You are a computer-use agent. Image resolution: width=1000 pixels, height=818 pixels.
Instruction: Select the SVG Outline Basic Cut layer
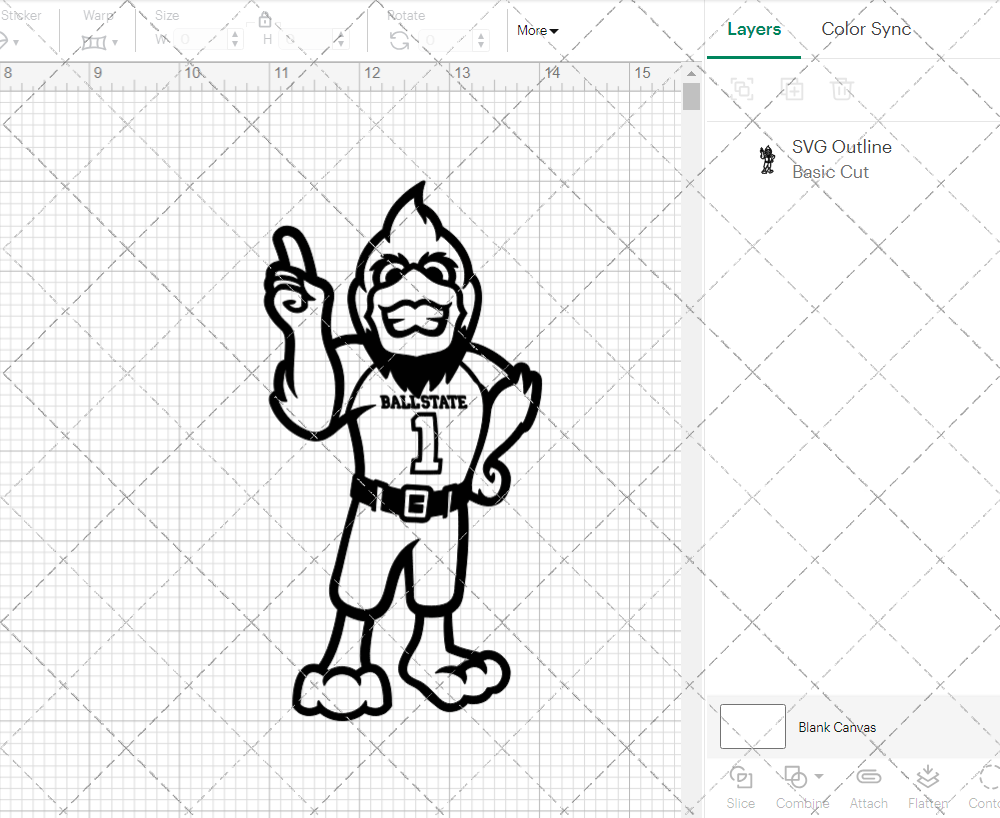coord(841,159)
